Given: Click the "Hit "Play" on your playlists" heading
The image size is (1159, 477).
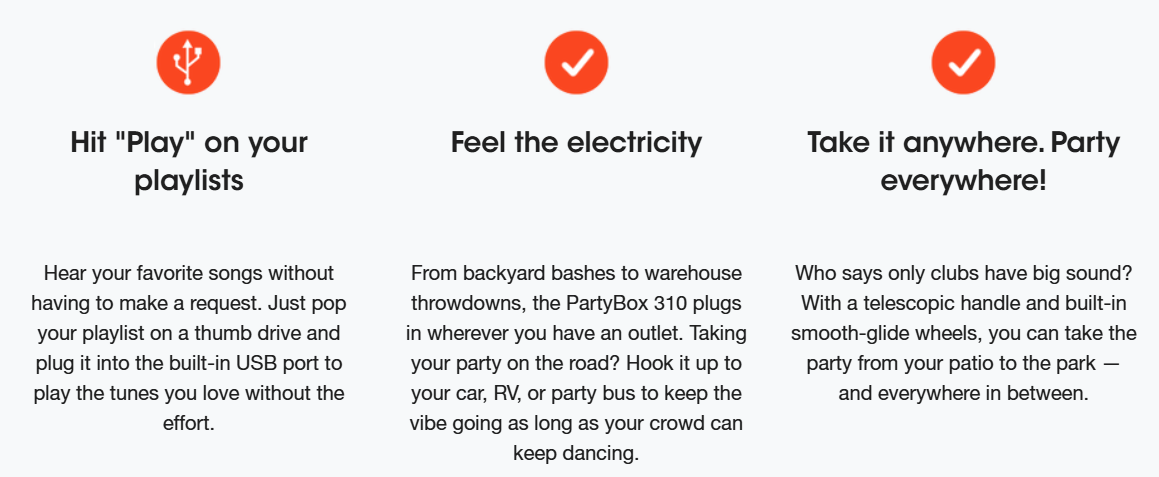Looking at the screenshot, I should [188, 160].
